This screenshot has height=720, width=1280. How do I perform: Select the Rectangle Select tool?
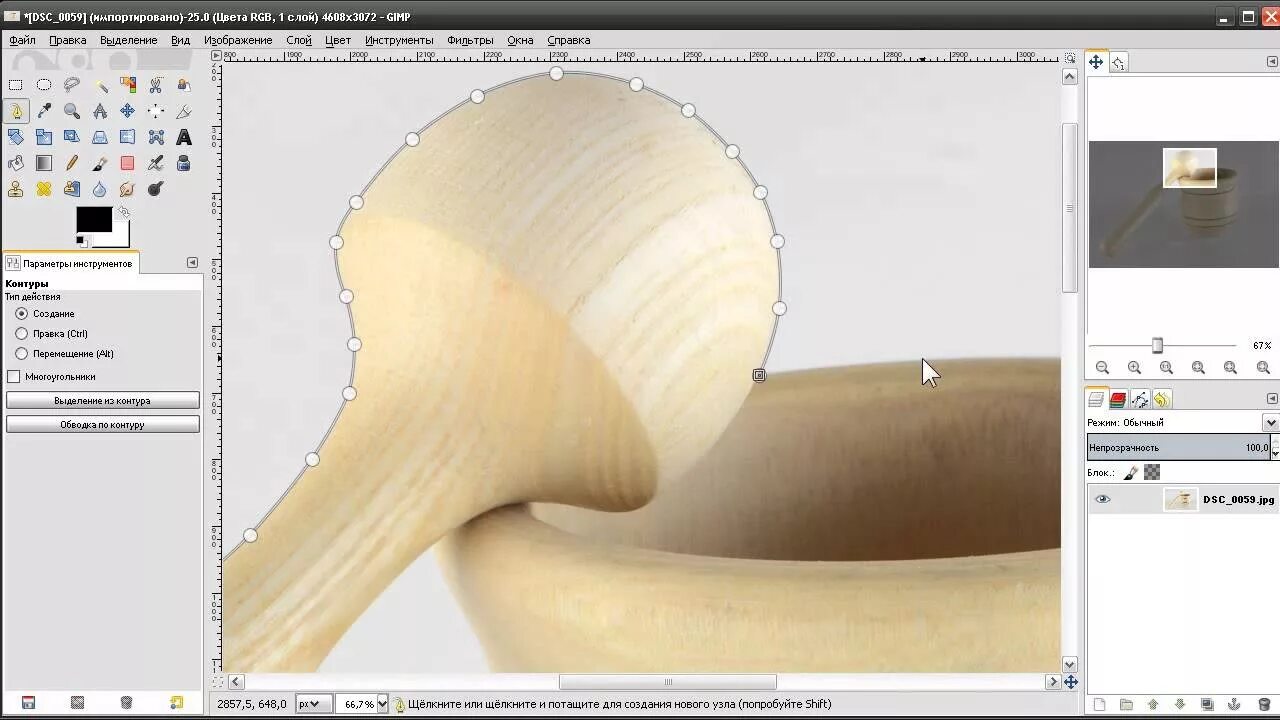(16, 85)
